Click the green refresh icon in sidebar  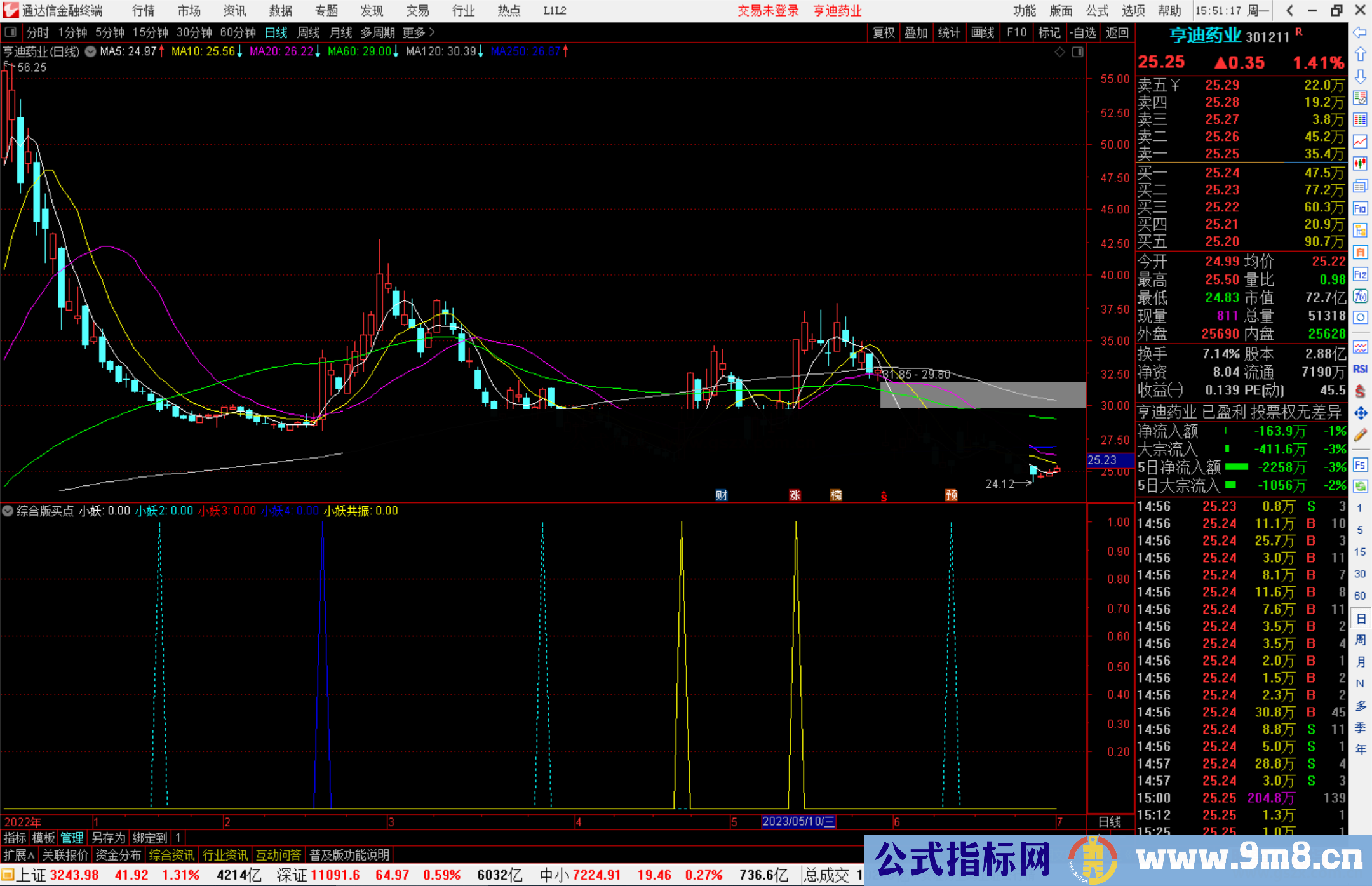[1360, 487]
